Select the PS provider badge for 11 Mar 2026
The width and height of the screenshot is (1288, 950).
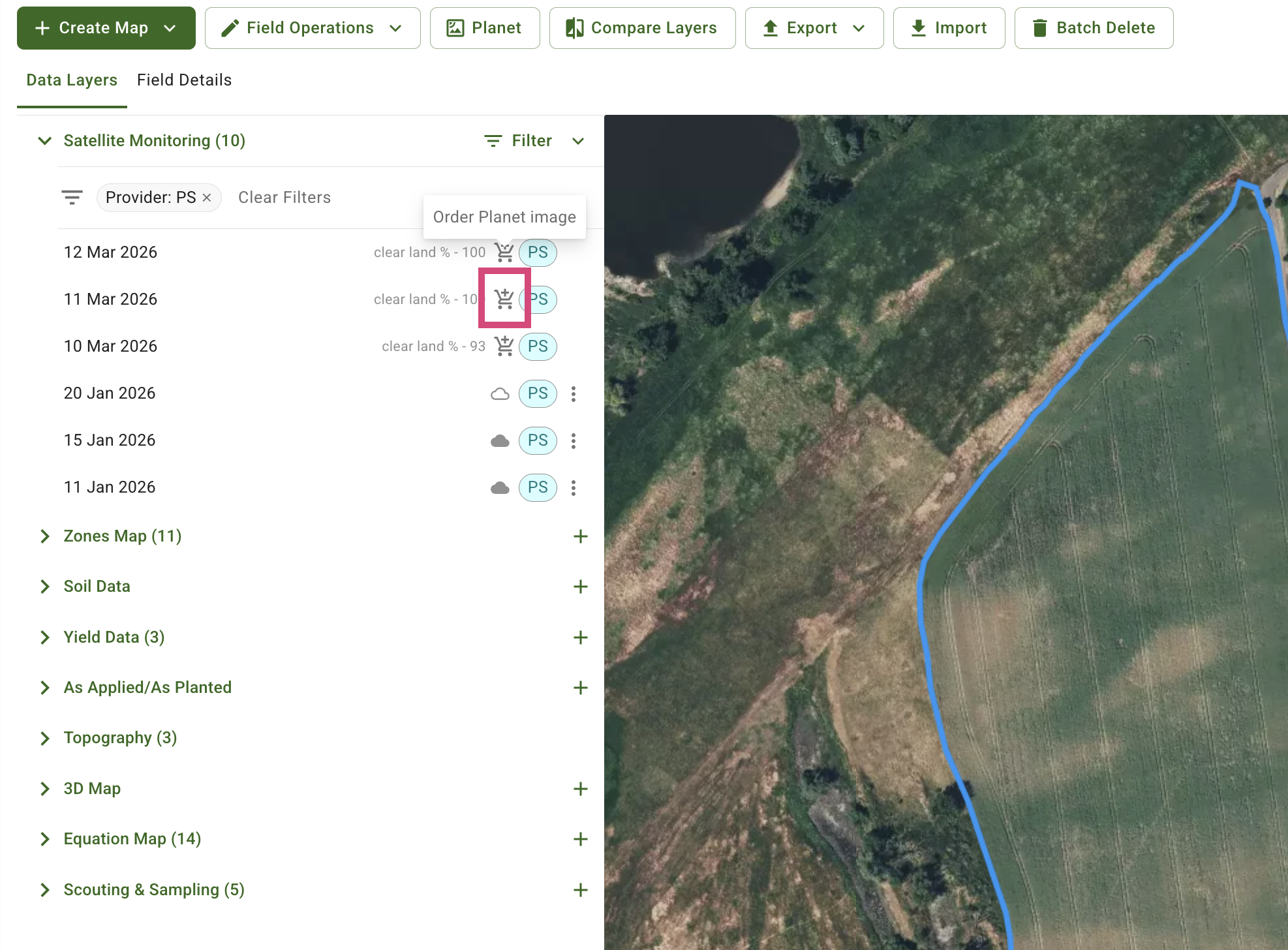(x=538, y=299)
